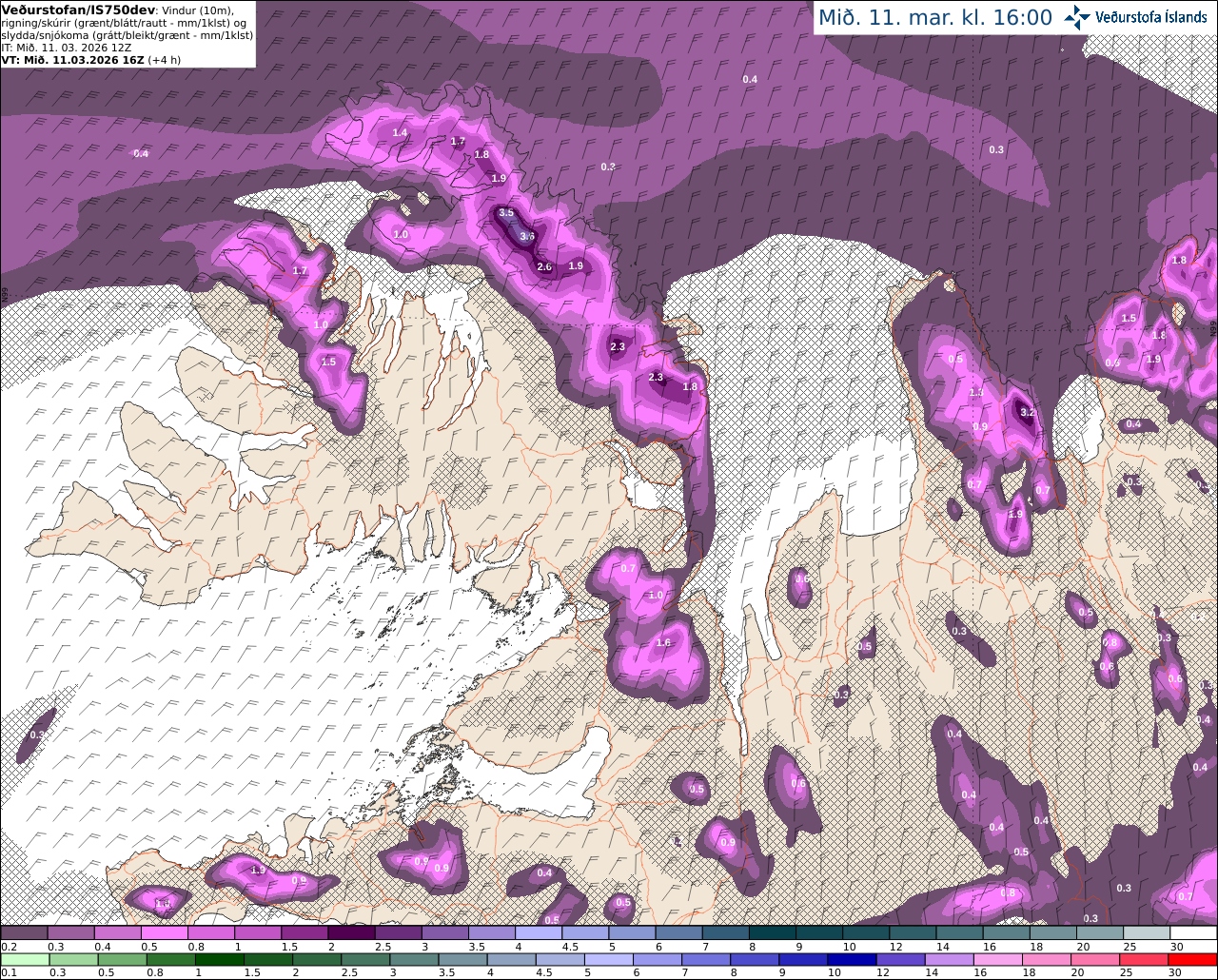Select the bright pink swatch between 0.5 and 0.8
The height and width of the screenshot is (980, 1218).
164,932
